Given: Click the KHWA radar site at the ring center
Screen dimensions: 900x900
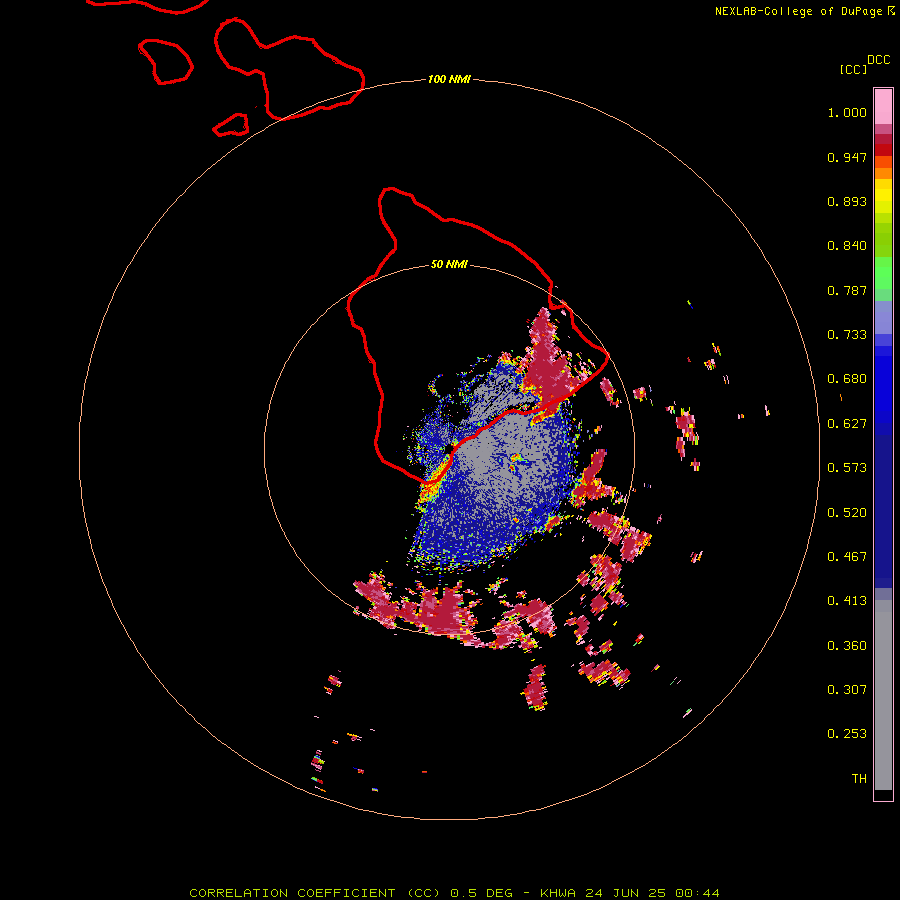Looking at the screenshot, I should click(449, 450).
